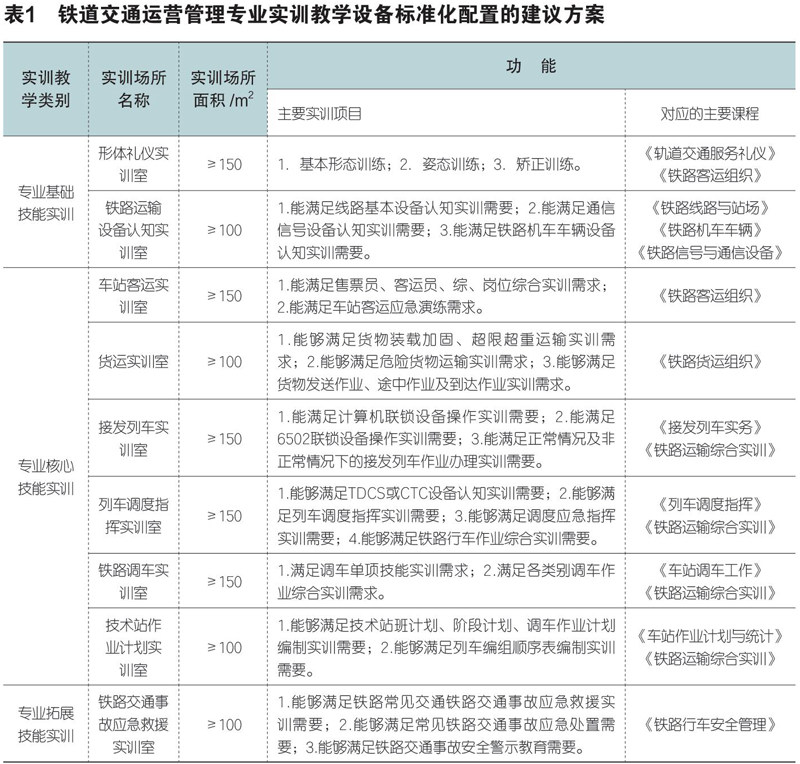
Task: Click the course name 《铁路行车安全管理》
Action: [x=710, y=724]
